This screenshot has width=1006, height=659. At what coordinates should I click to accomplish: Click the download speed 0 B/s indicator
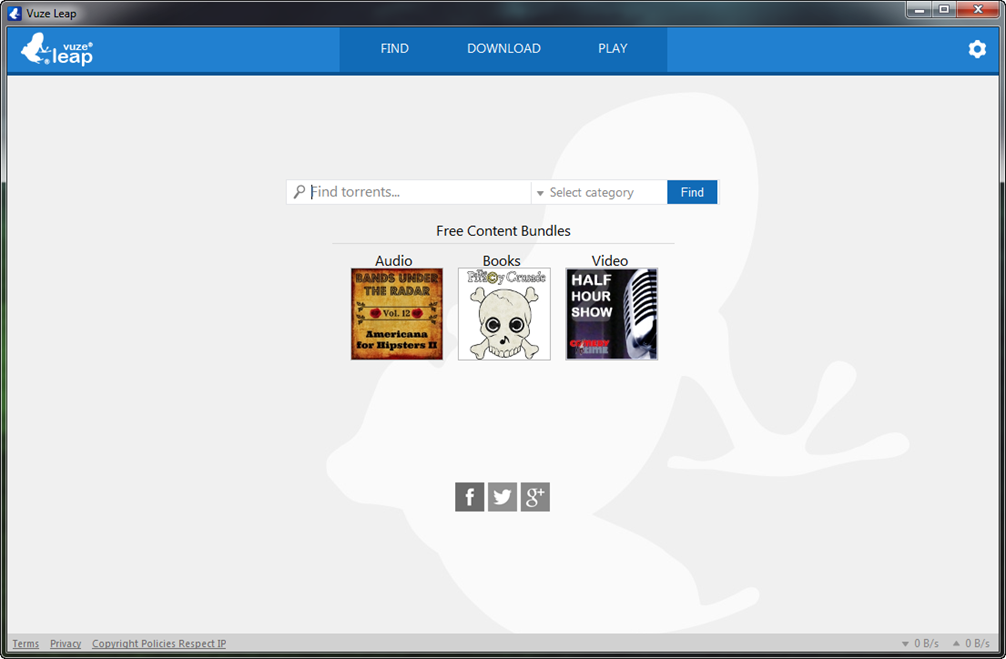coord(920,644)
